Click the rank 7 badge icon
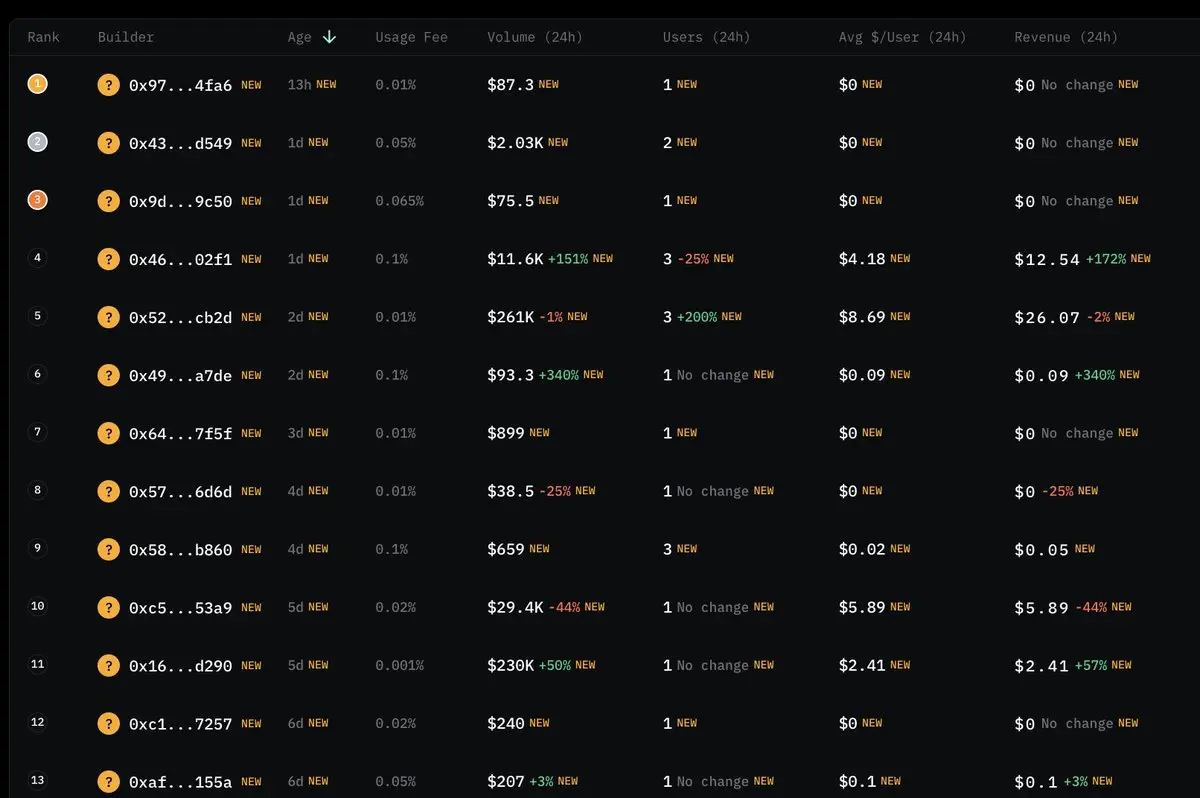 click(37, 432)
